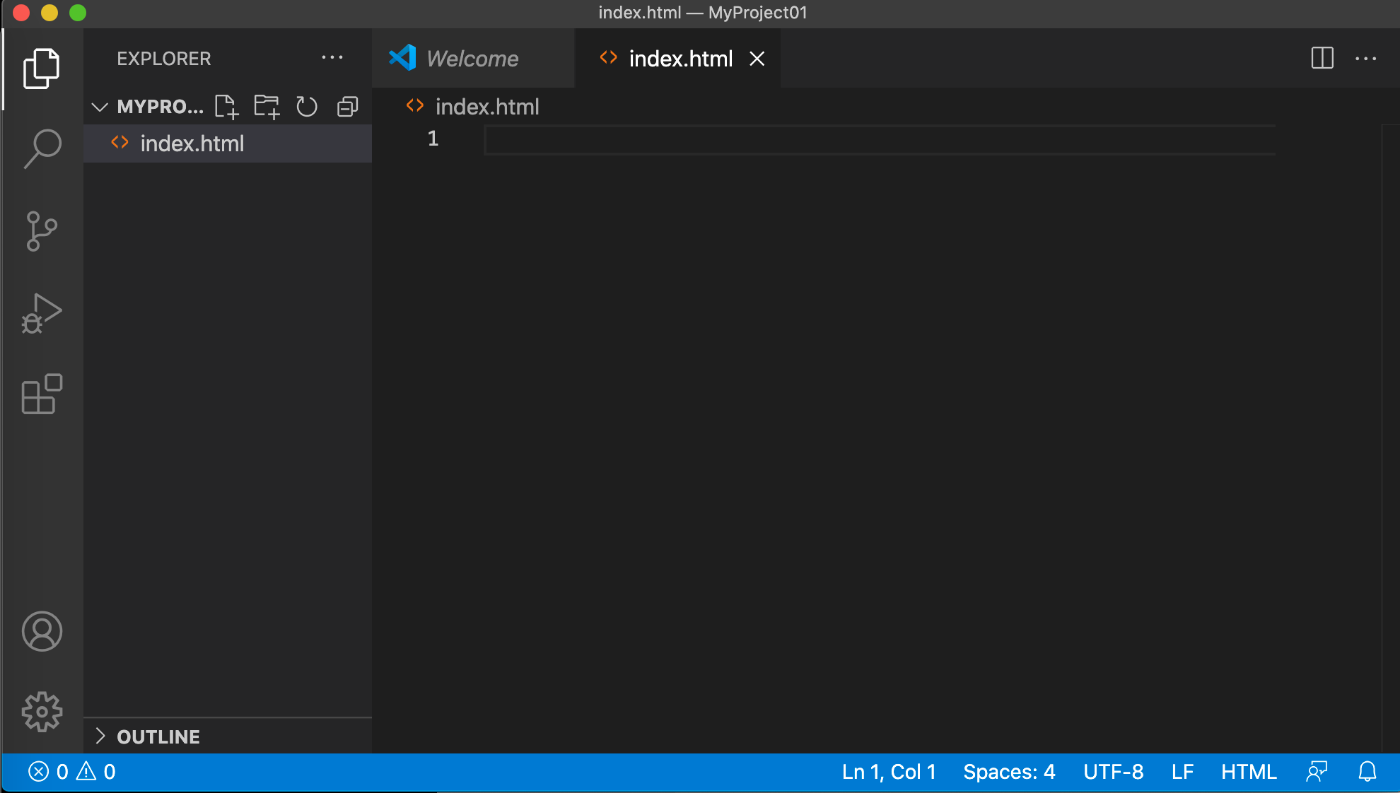Image resolution: width=1400 pixels, height=793 pixels.
Task: Show errors and warnings from status bar counter
Action: tap(70, 771)
